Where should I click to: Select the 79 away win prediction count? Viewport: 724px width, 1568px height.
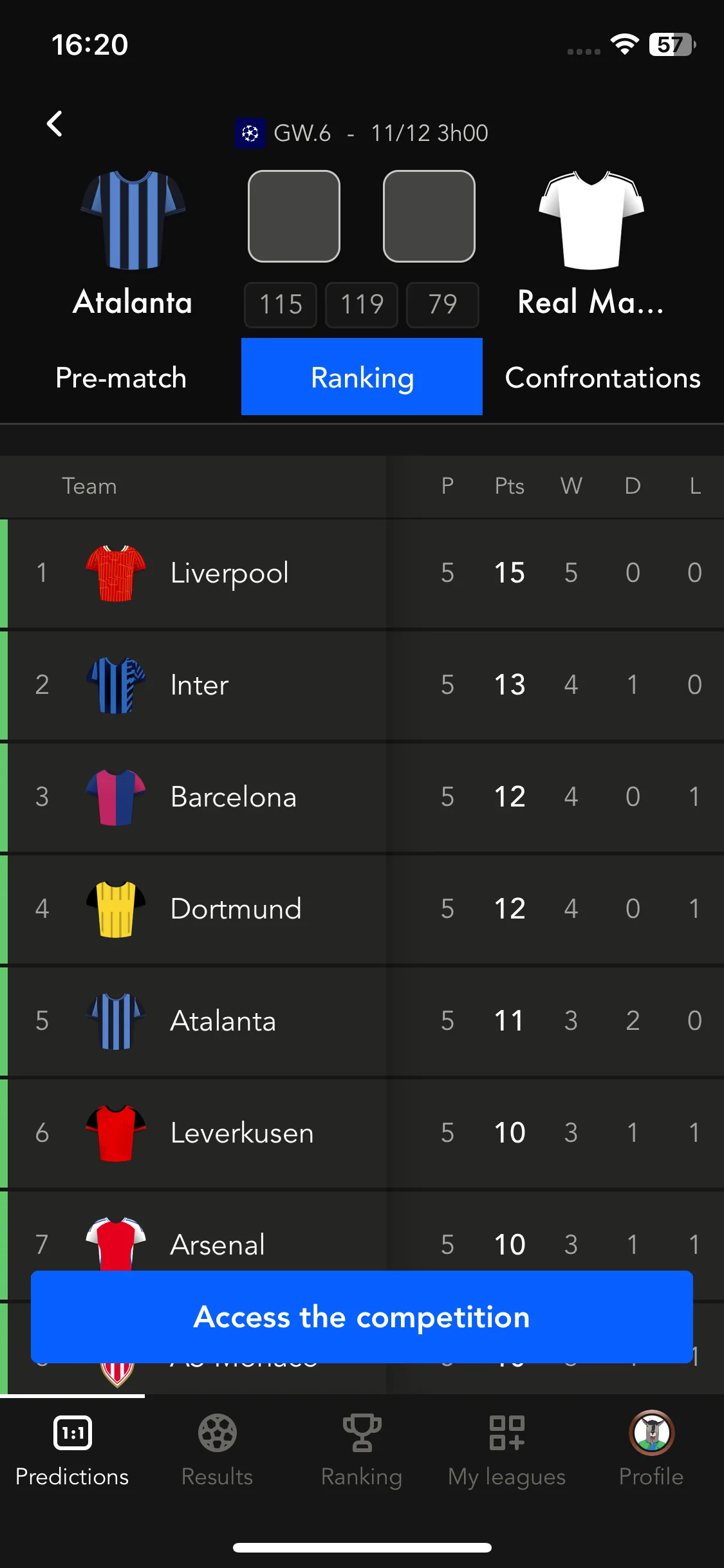click(443, 304)
